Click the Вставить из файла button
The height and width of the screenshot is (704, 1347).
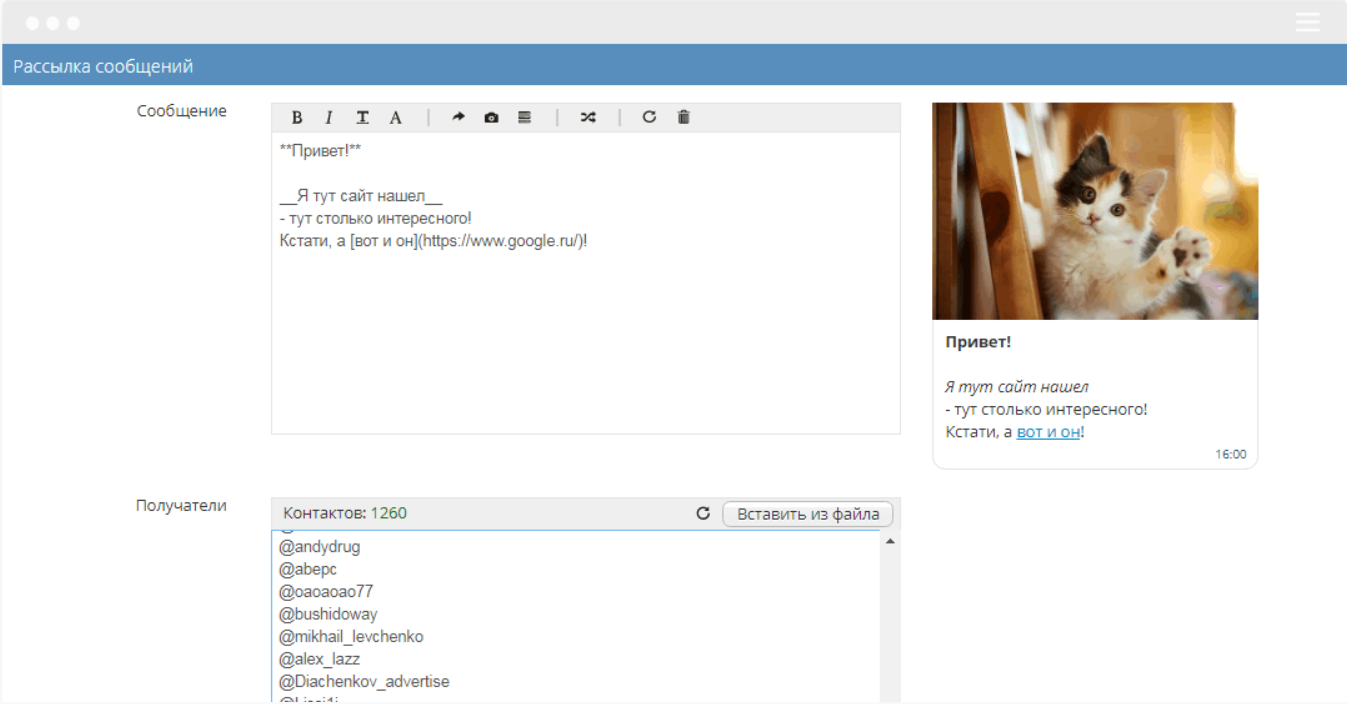click(808, 514)
